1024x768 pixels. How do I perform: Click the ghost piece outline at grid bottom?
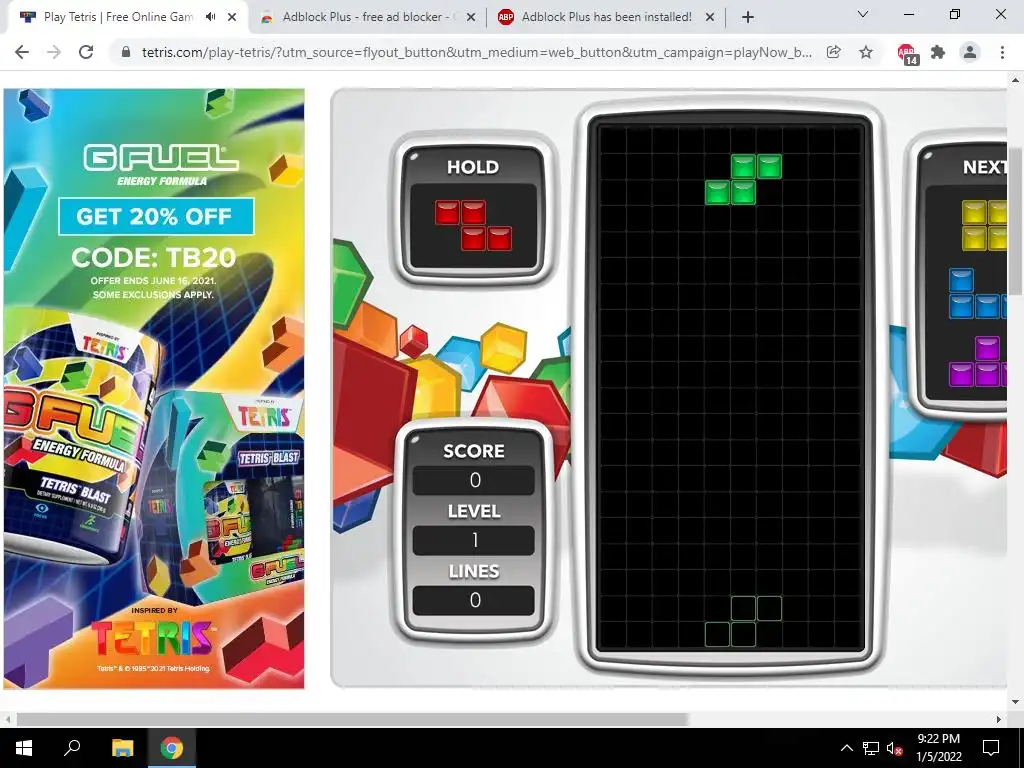743,621
